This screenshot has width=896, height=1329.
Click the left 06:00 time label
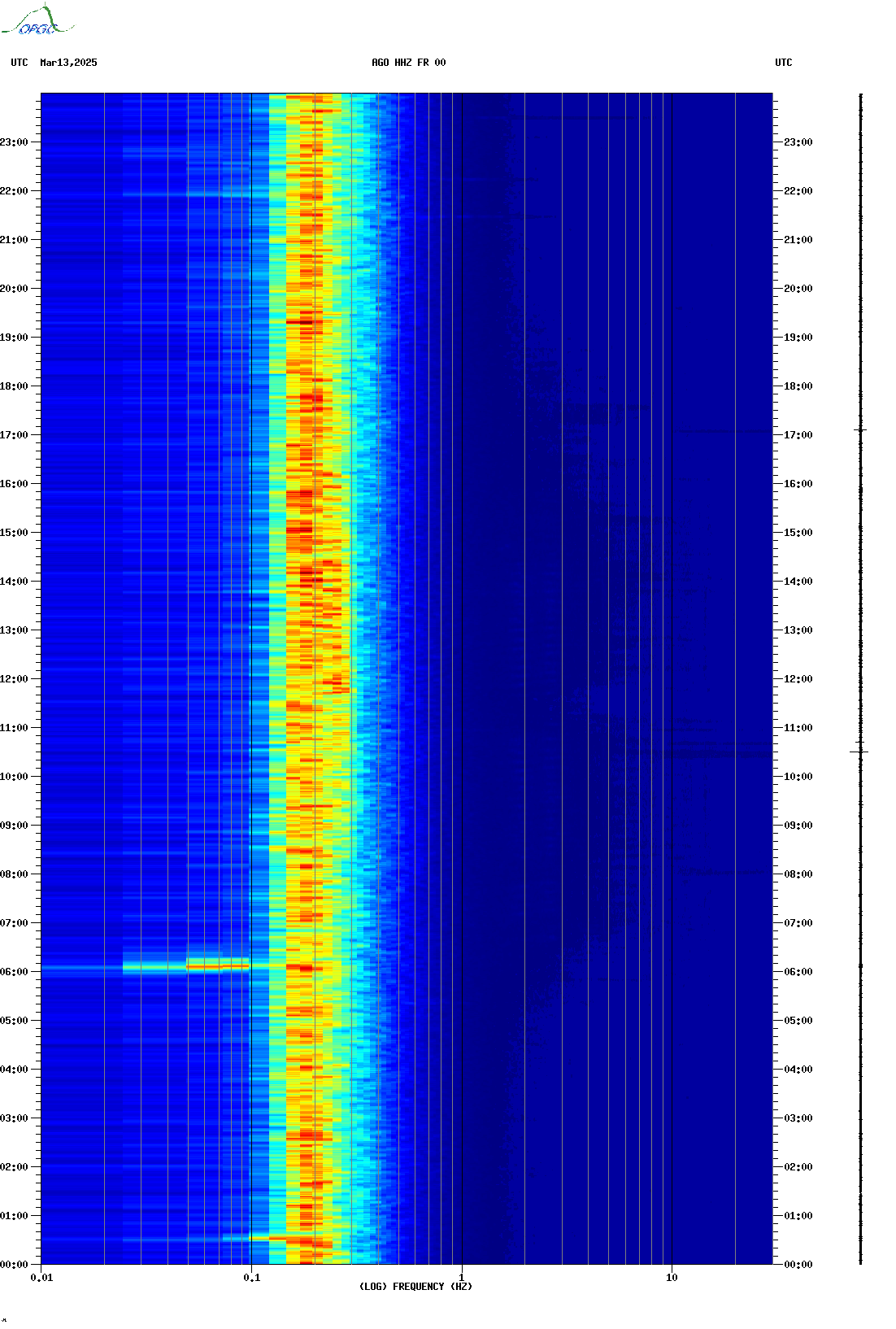(x=14, y=972)
